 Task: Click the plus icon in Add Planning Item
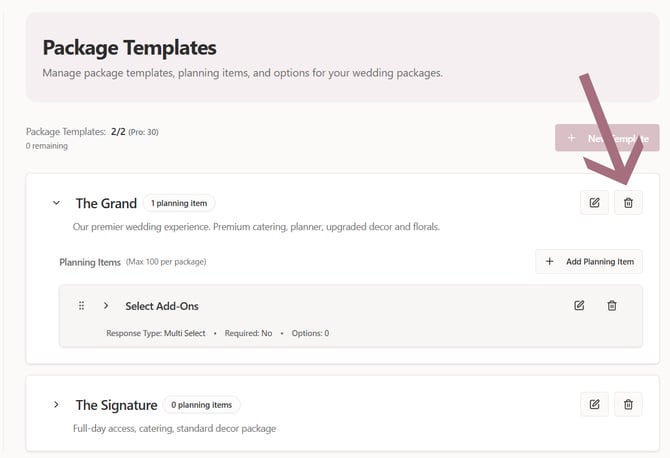(x=549, y=262)
